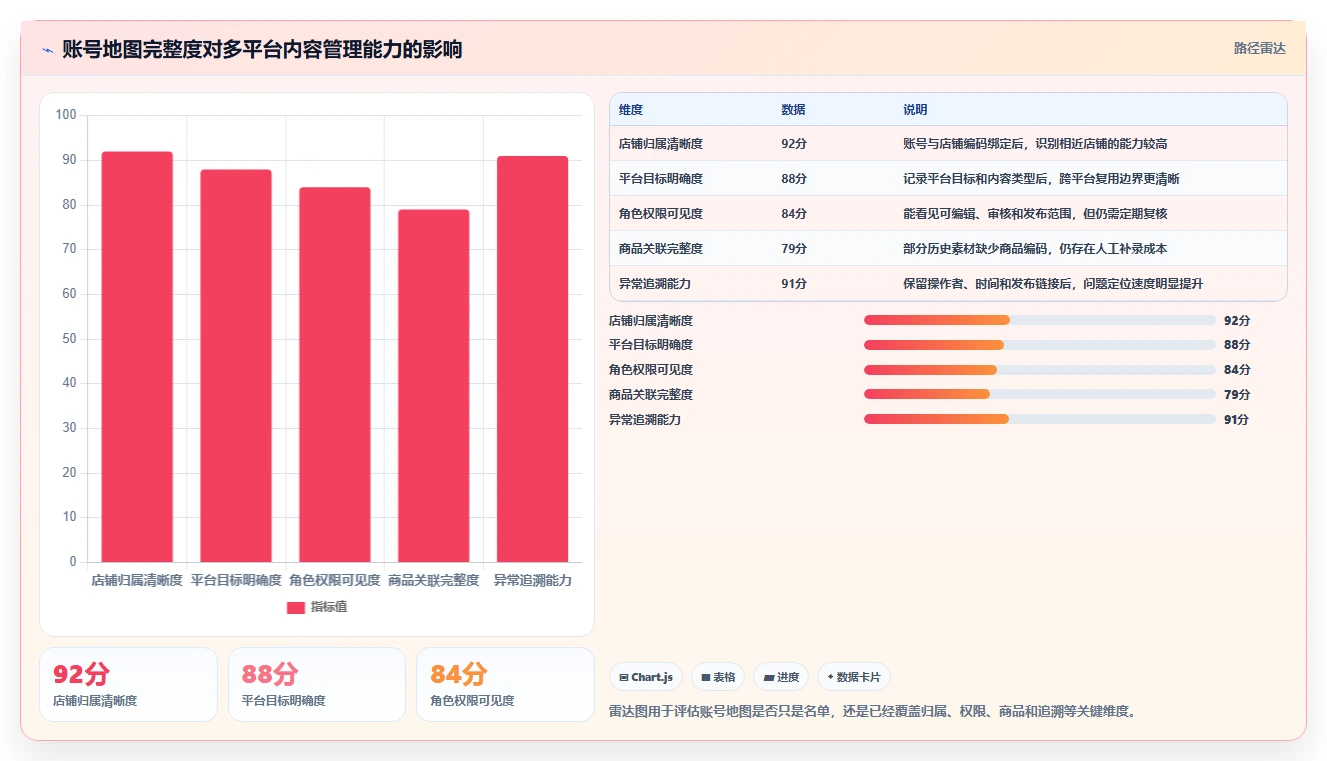Click the 平台目标明确度 bar in chart

236,366
